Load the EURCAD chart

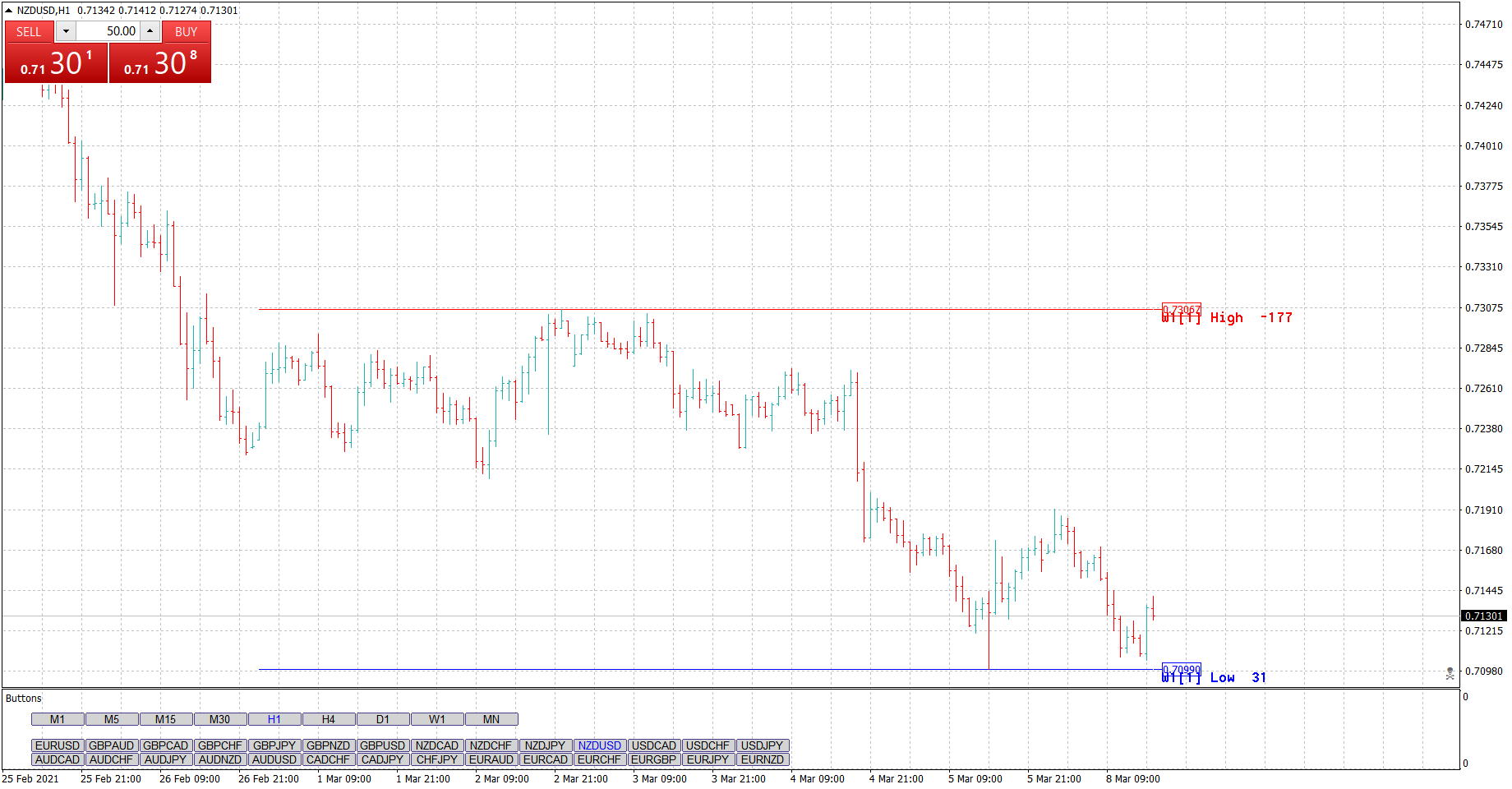(x=546, y=759)
